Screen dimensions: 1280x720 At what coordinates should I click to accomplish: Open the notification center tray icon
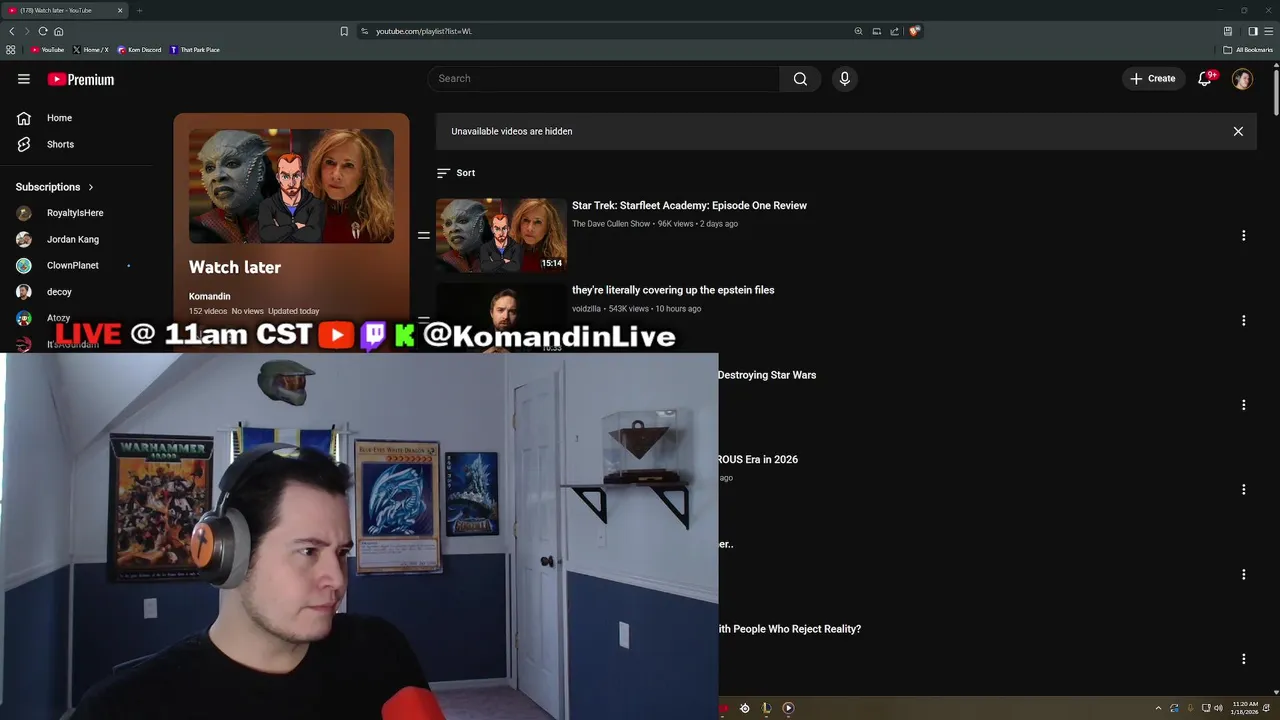pos(1267,708)
